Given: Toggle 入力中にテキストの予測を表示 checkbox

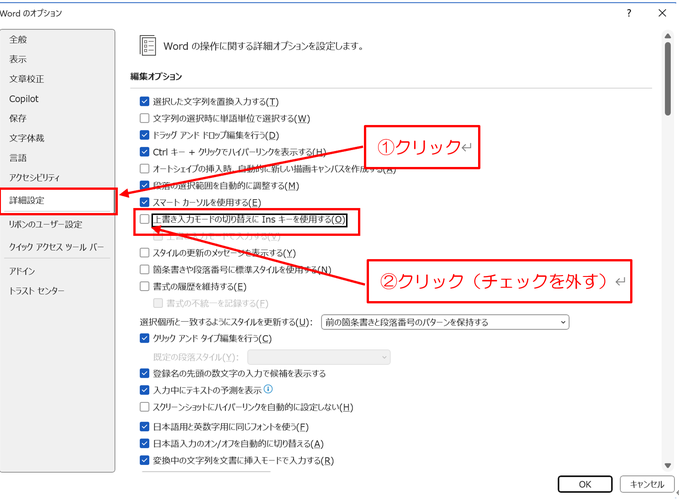Looking at the screenshot, I should [x=145, y=390].
